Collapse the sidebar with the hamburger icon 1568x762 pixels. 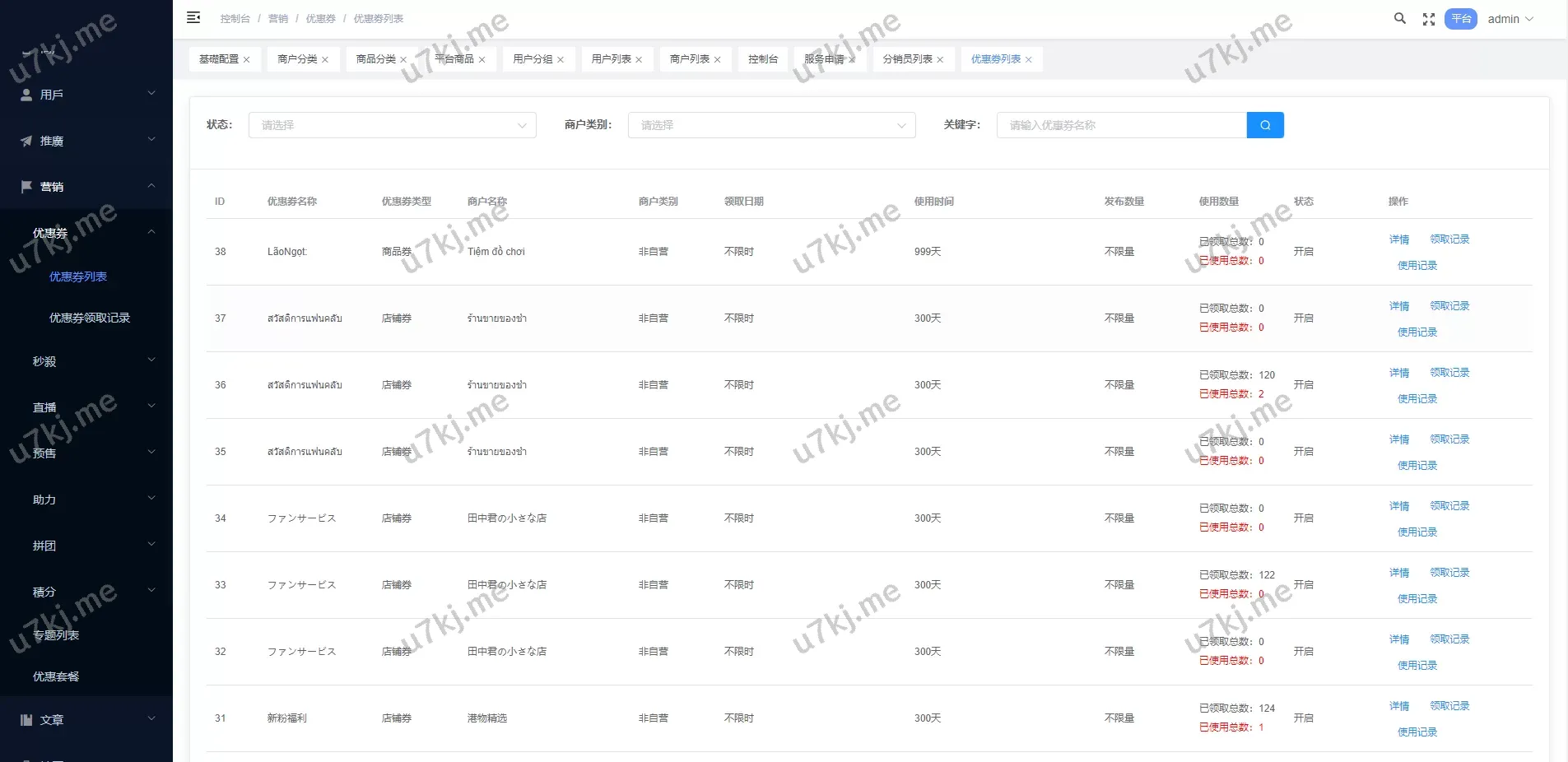pyautogui.click(x=193, y=17)
